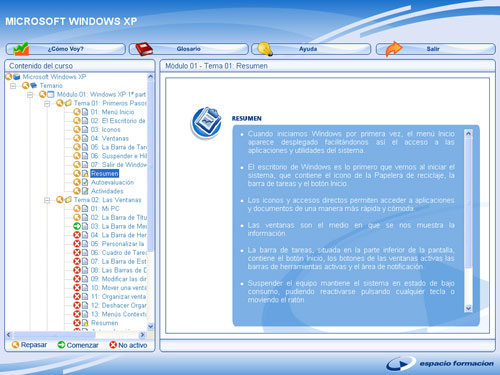Screen dimensions: 500x375
Task: Select the Autoevaluación item under Tema 01
Action: [x=112, y=182]
